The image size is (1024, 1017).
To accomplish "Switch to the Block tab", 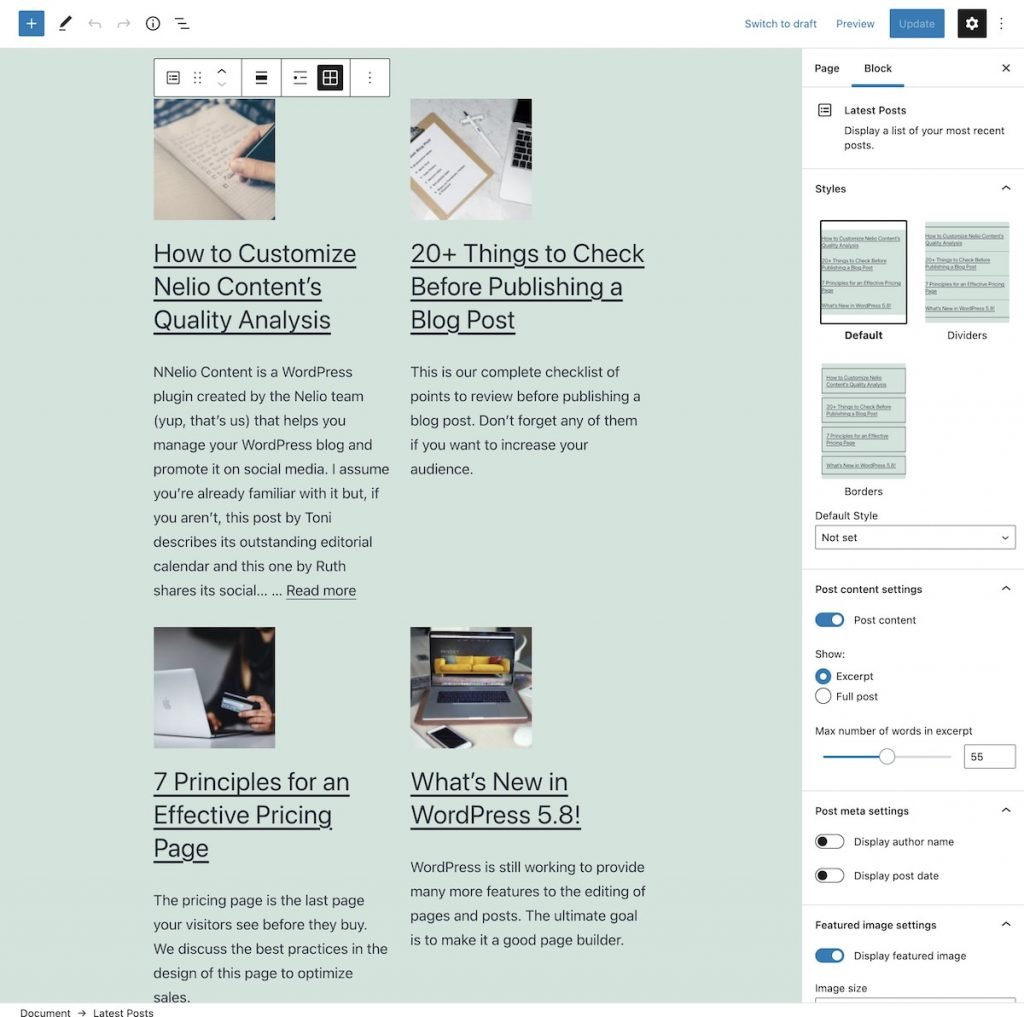I will (x=878, y=68).
